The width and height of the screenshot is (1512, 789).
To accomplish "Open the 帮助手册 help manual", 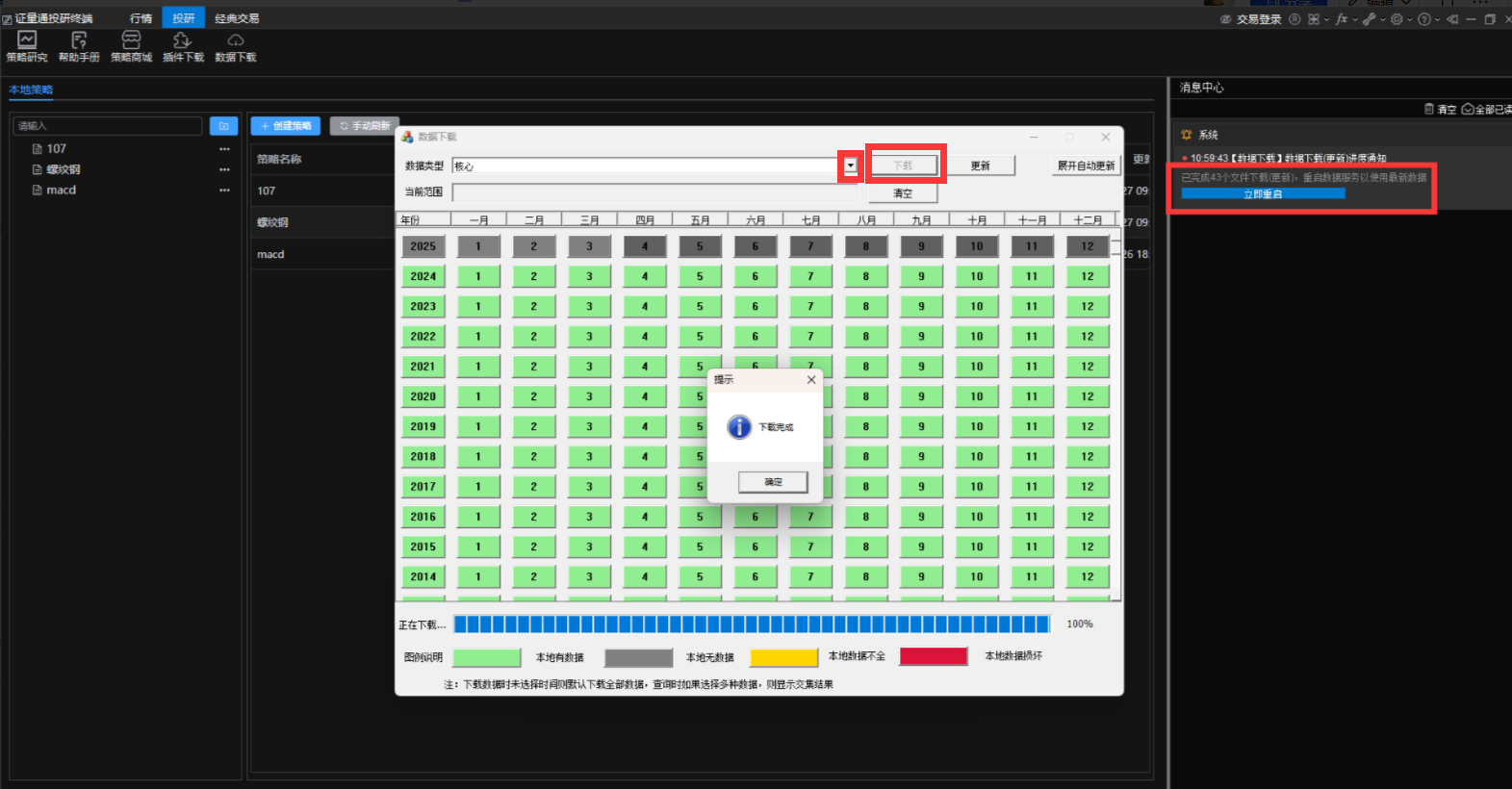I will 79,45.
